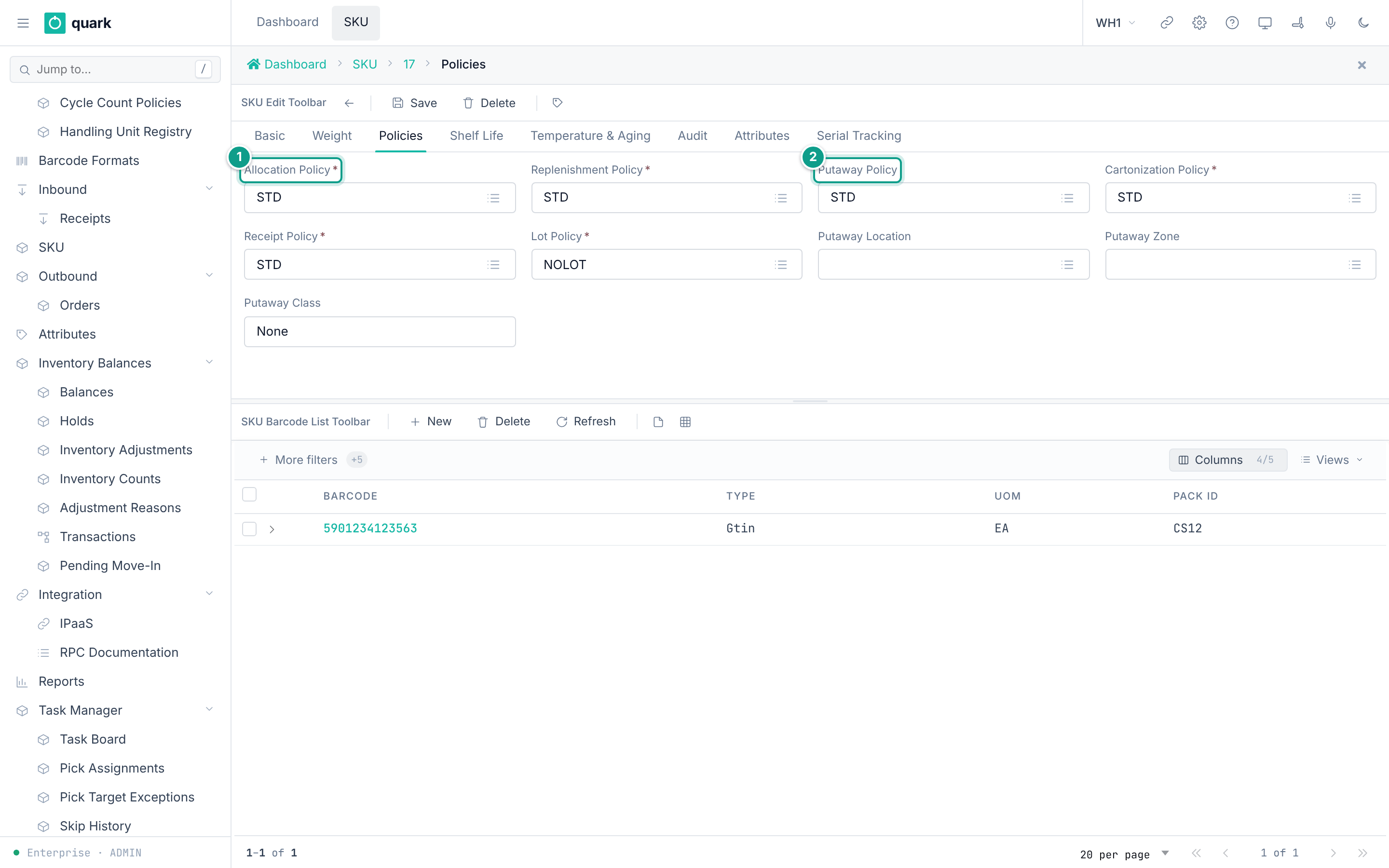Click the grid export icon in barcode toolbar
The image size is (1389, 868).
[x=685, y=422]
